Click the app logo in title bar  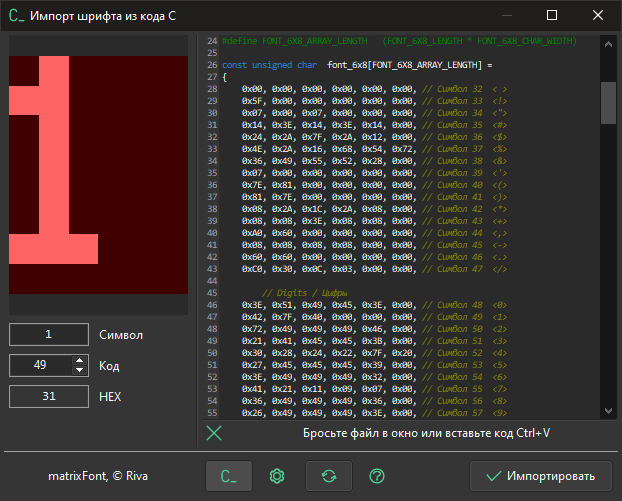pyautogui.click(x=16, y=17)
